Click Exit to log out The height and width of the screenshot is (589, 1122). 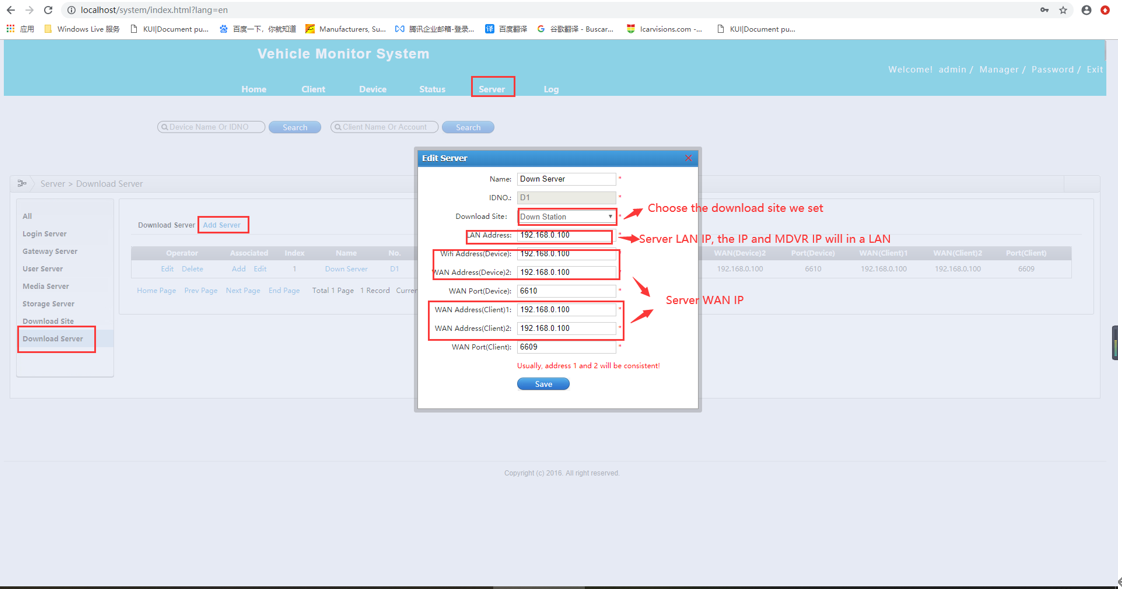click(x=1094, y=69)
